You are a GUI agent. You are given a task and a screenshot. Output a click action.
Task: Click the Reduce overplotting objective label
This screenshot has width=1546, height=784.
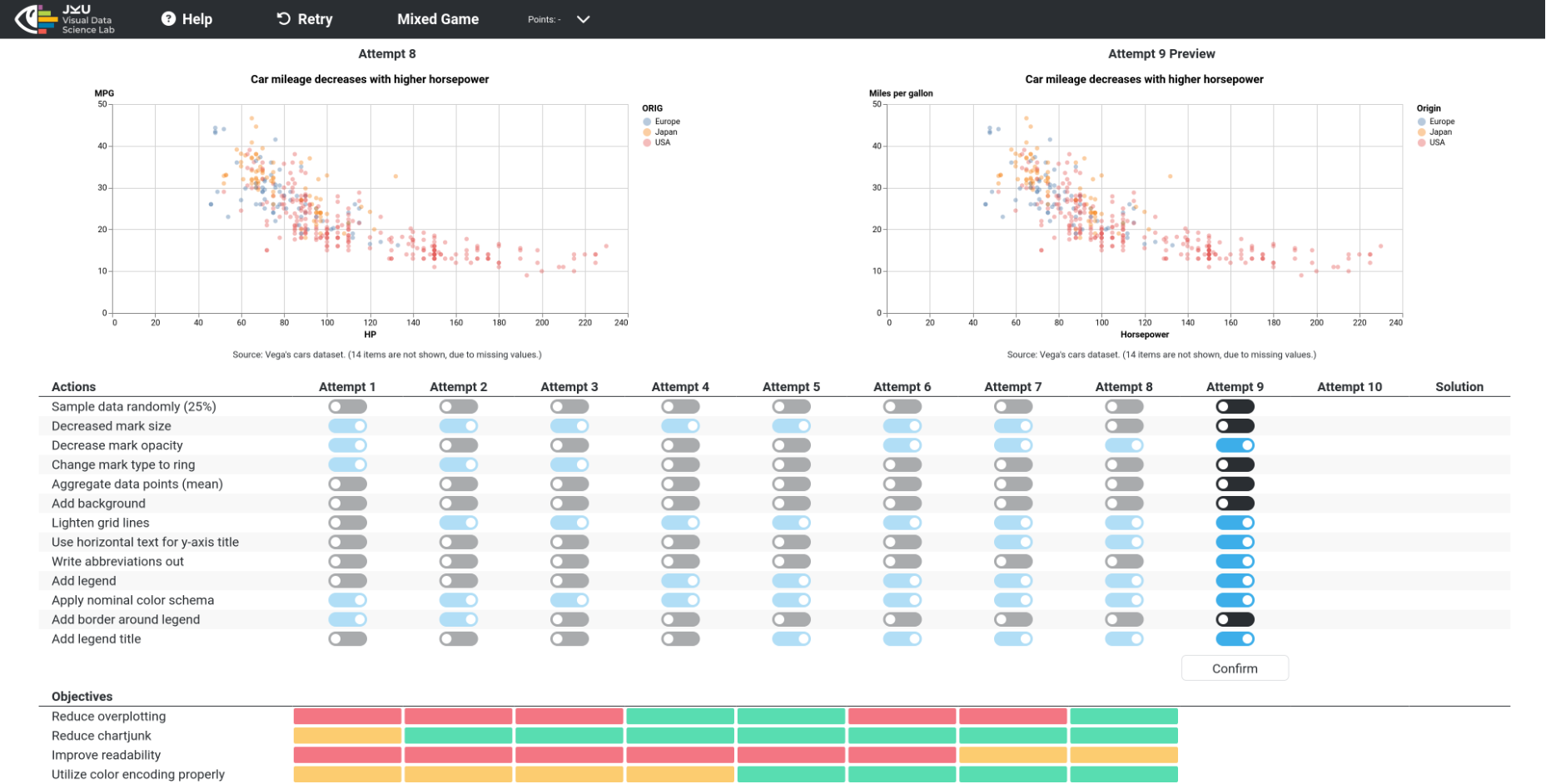[108, 717]
